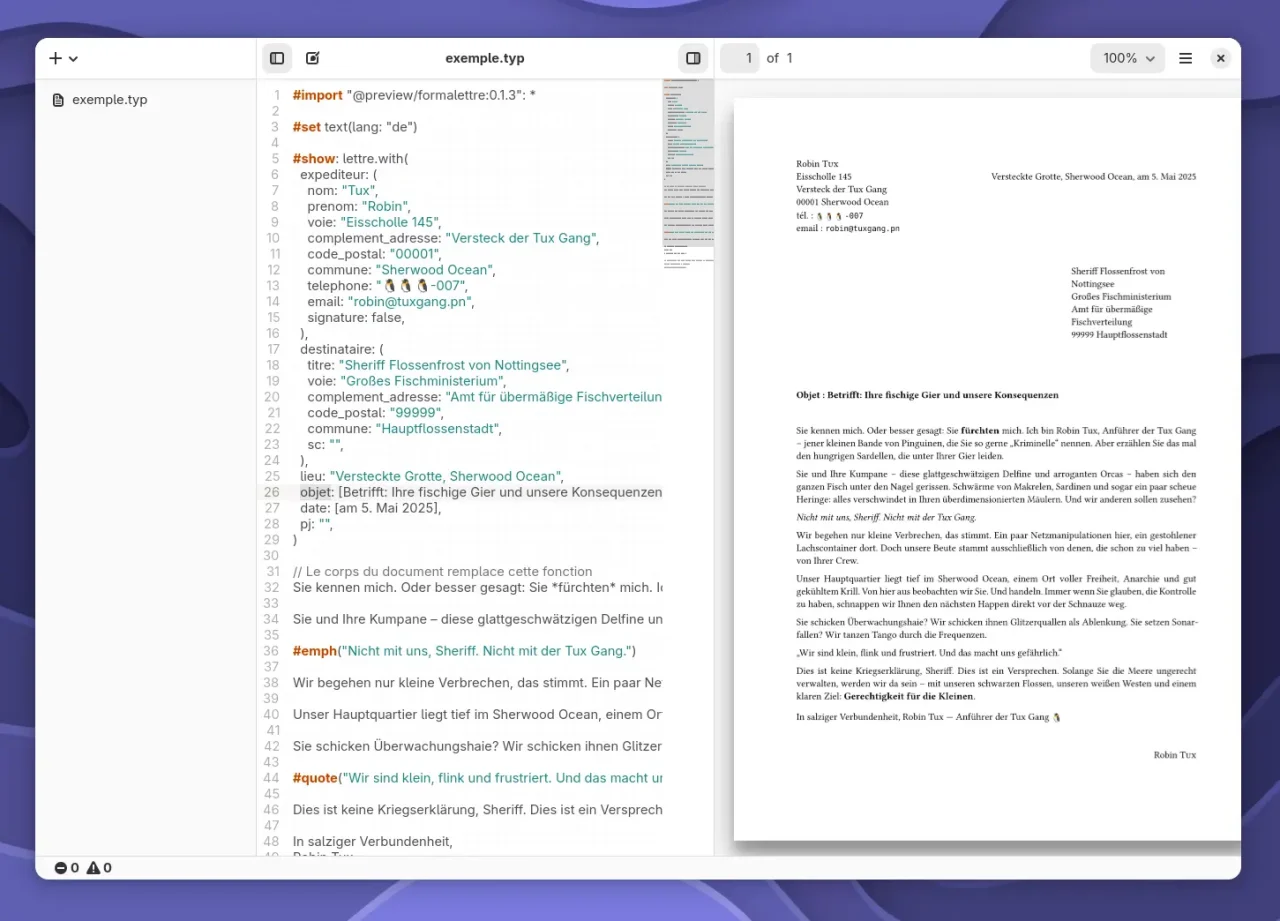The width and height of the screenshot is (1280, 921).
Task: Close the preview with the X button
Action: coord(1220,59)
